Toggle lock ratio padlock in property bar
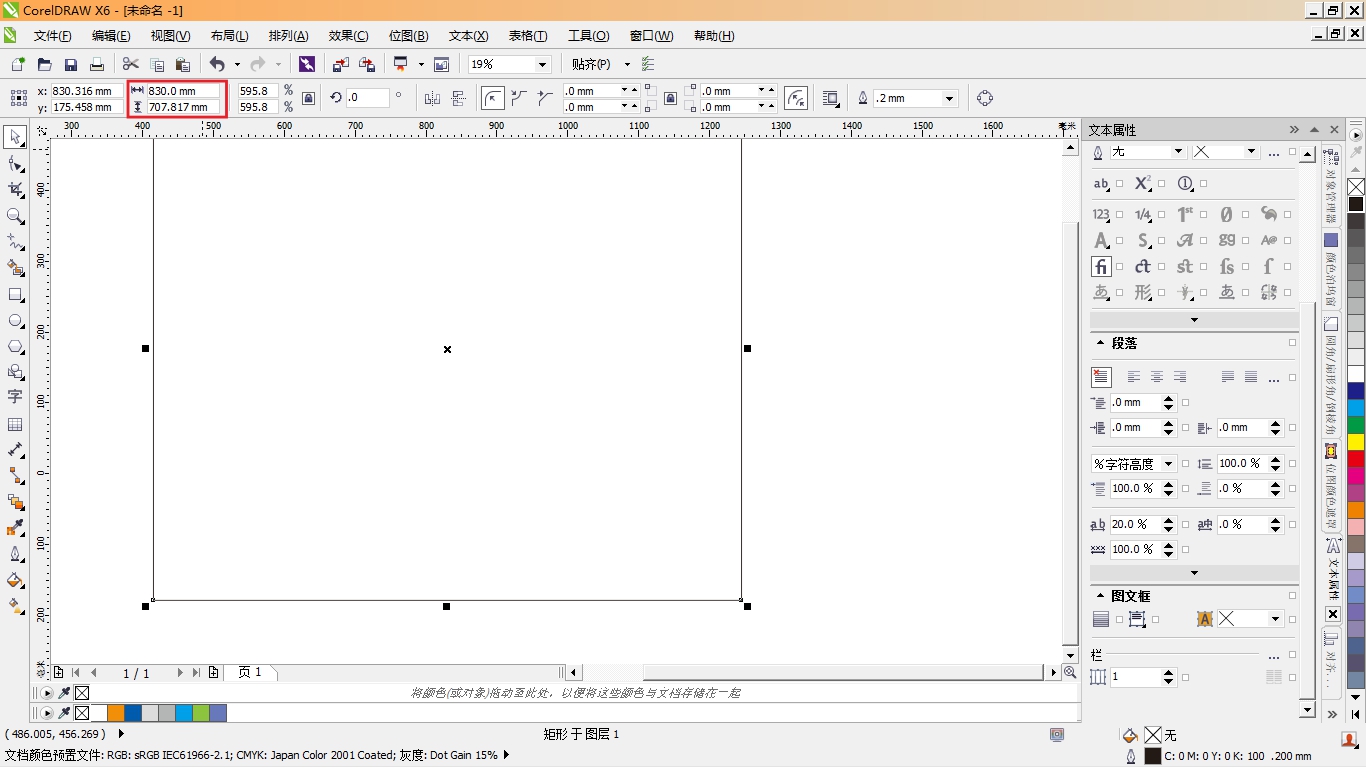The height and width of the screenshot is (768, 1366). click(x=308, y=98)
